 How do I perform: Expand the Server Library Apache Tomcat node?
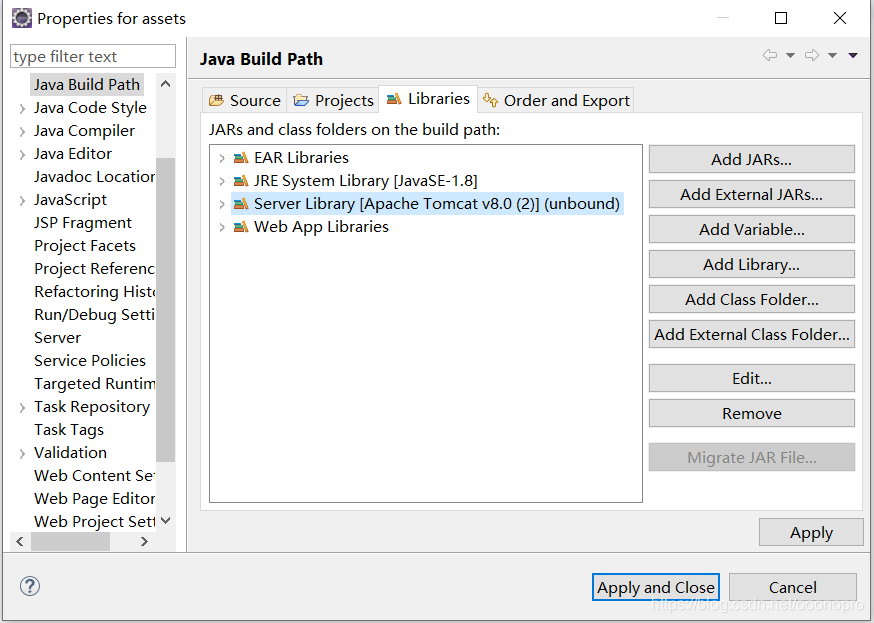[222, 204]
